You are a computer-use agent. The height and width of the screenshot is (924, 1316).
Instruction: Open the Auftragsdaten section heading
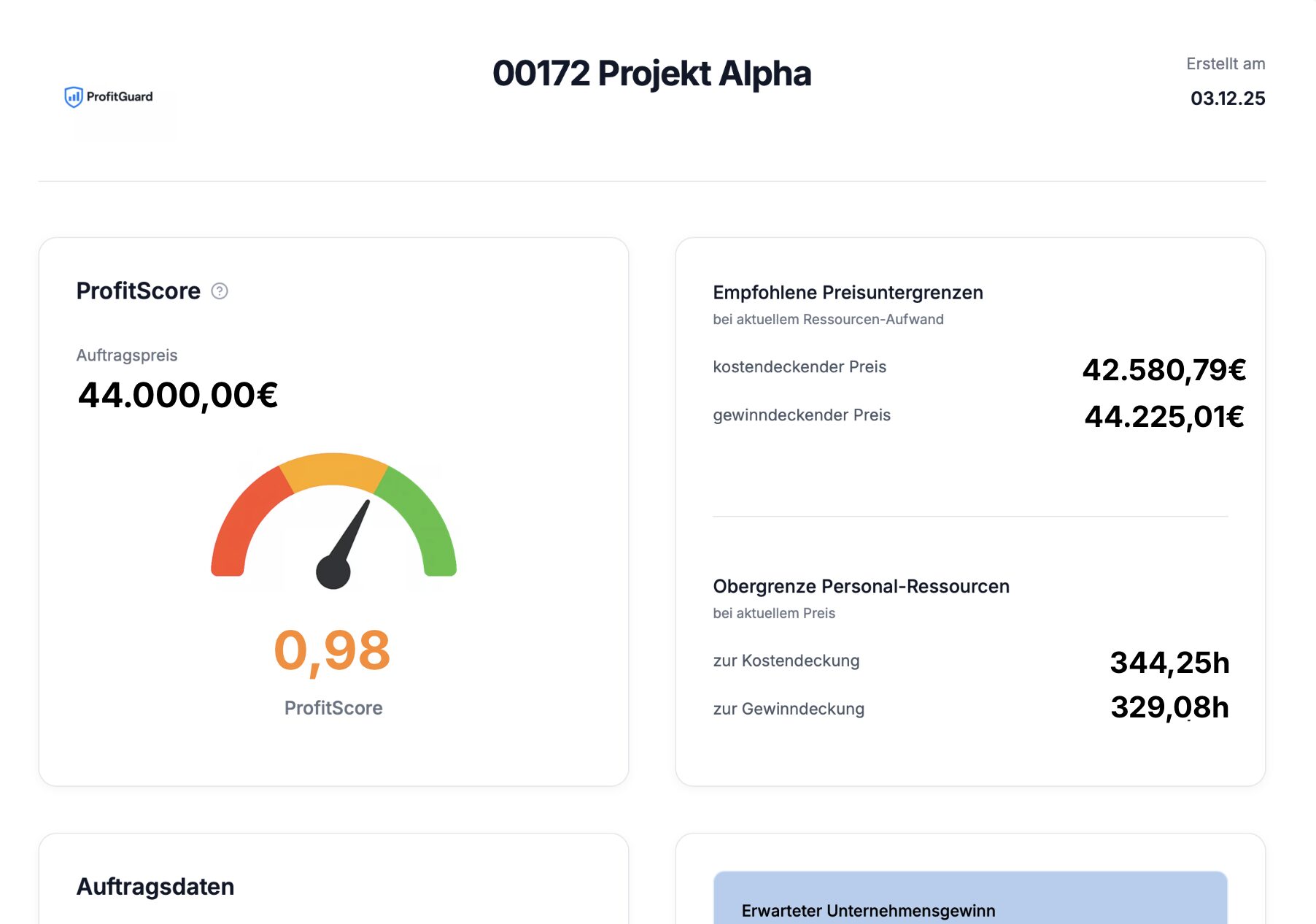click(155, 886)
